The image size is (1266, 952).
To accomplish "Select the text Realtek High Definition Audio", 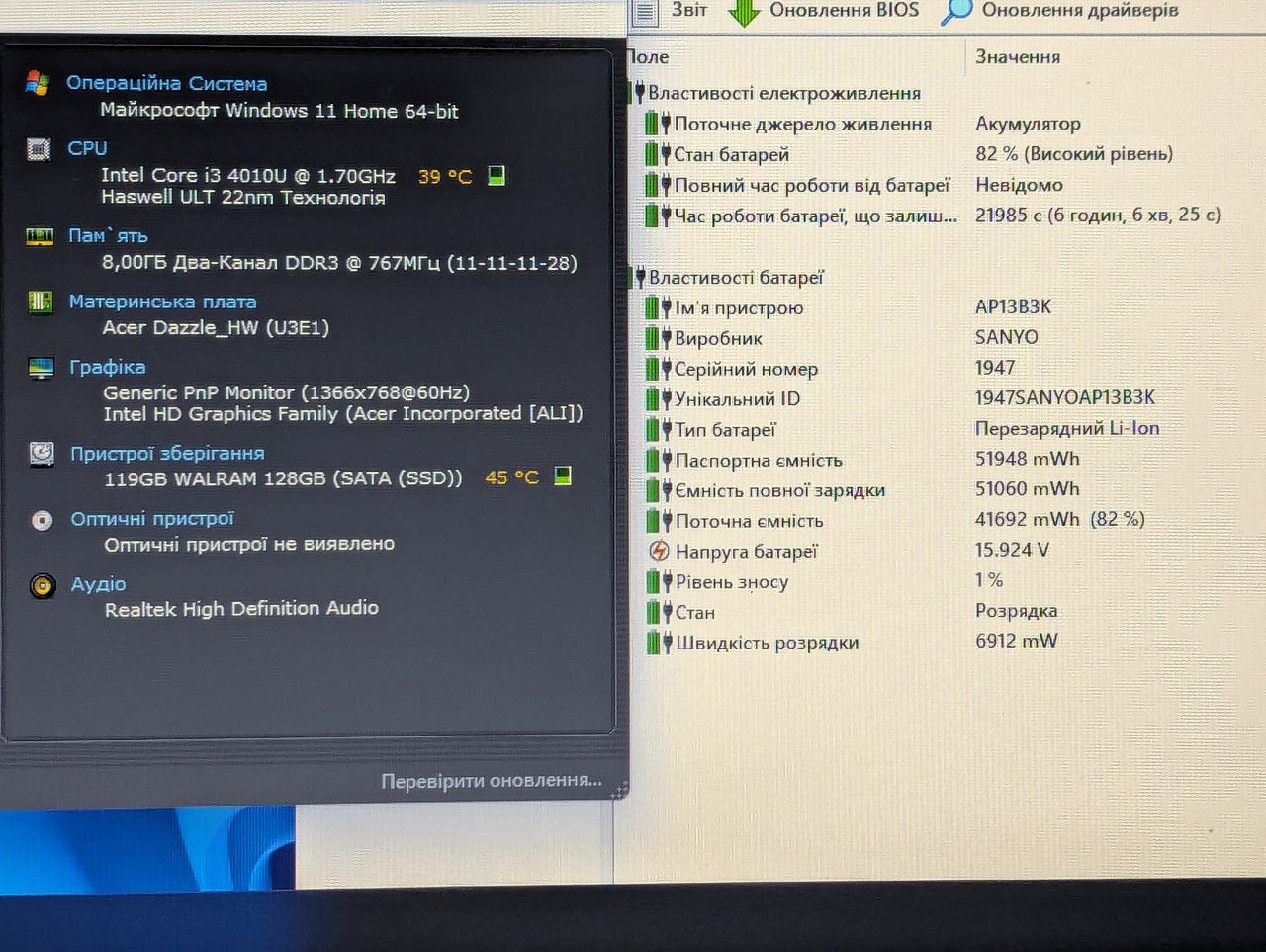I will (242, 609).
